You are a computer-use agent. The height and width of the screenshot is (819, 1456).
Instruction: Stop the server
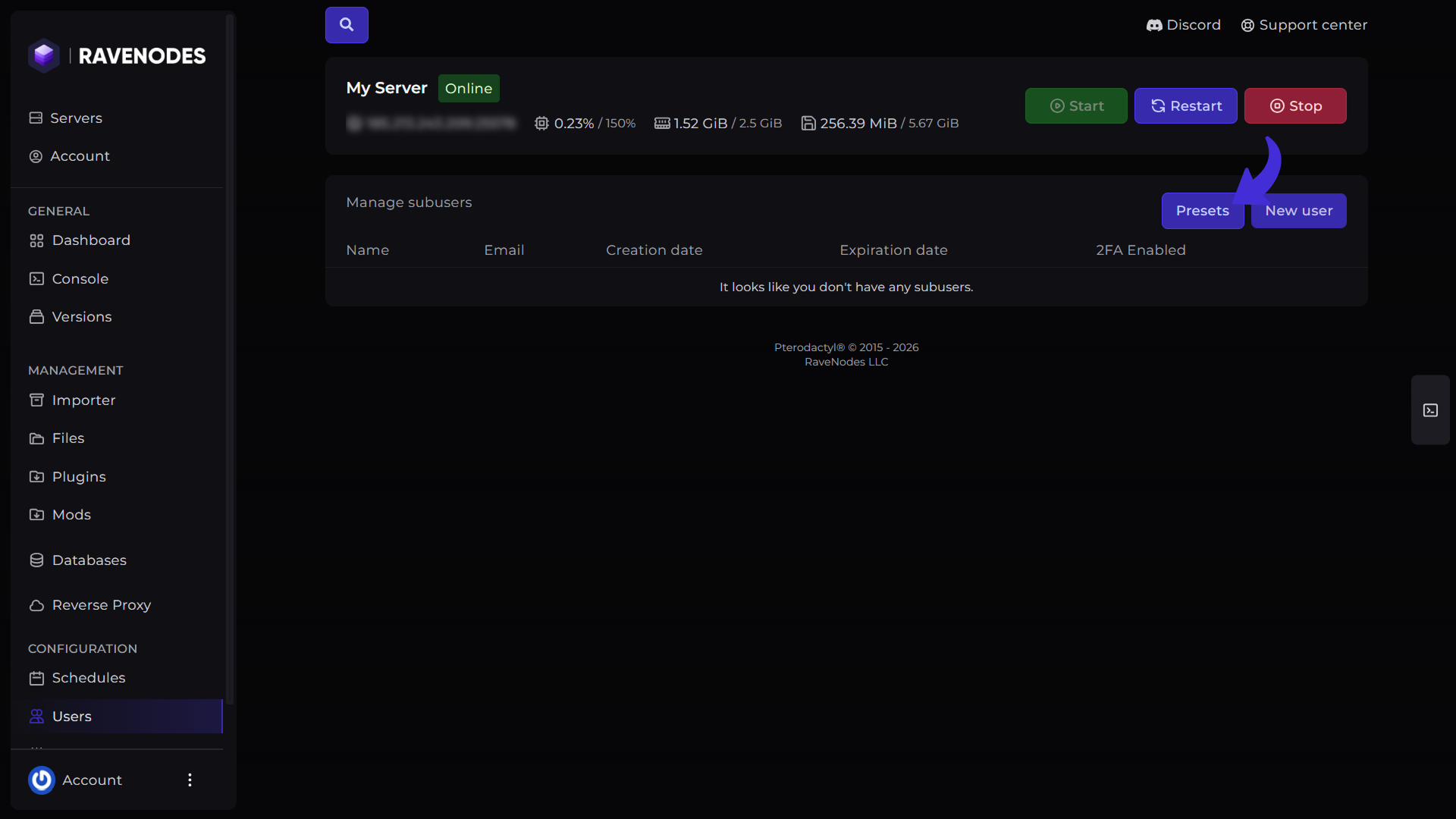coord(1295,105)
